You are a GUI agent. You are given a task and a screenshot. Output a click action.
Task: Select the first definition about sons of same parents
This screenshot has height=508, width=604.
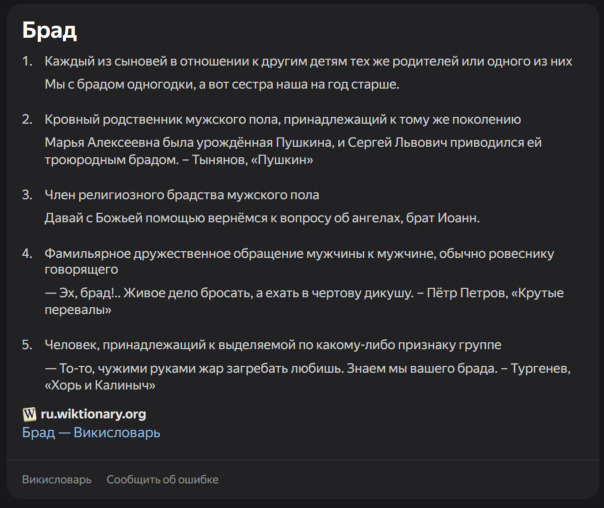coord(308,62)
